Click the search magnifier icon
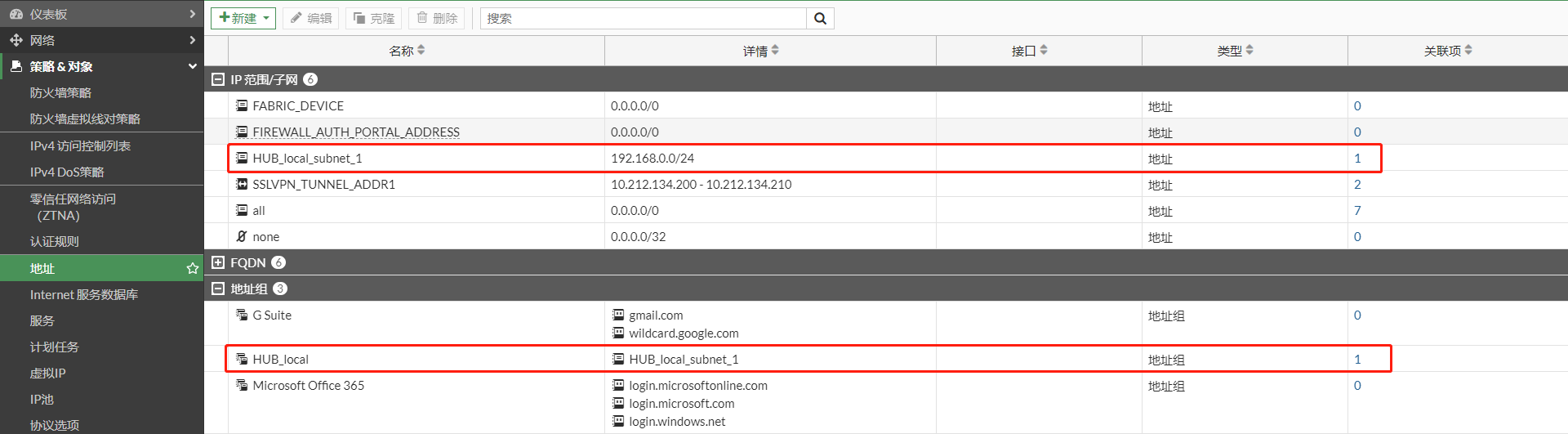This screenshot has height=434, width=1568. pyautogui.click(x=820, y=19)
